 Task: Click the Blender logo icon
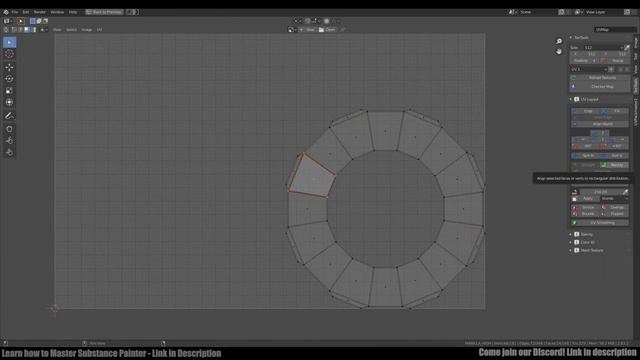click(x=6, y=12)
